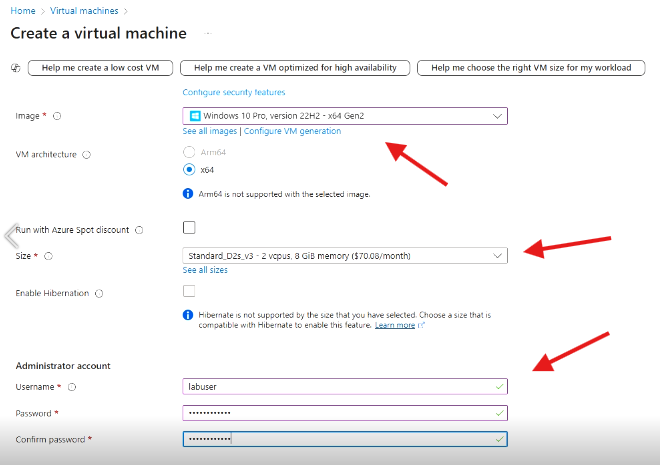Image resolution: width=660 pixels, height=465 pixels.
Task: Click Help me create a low cost VM
Action: [100, 68]
